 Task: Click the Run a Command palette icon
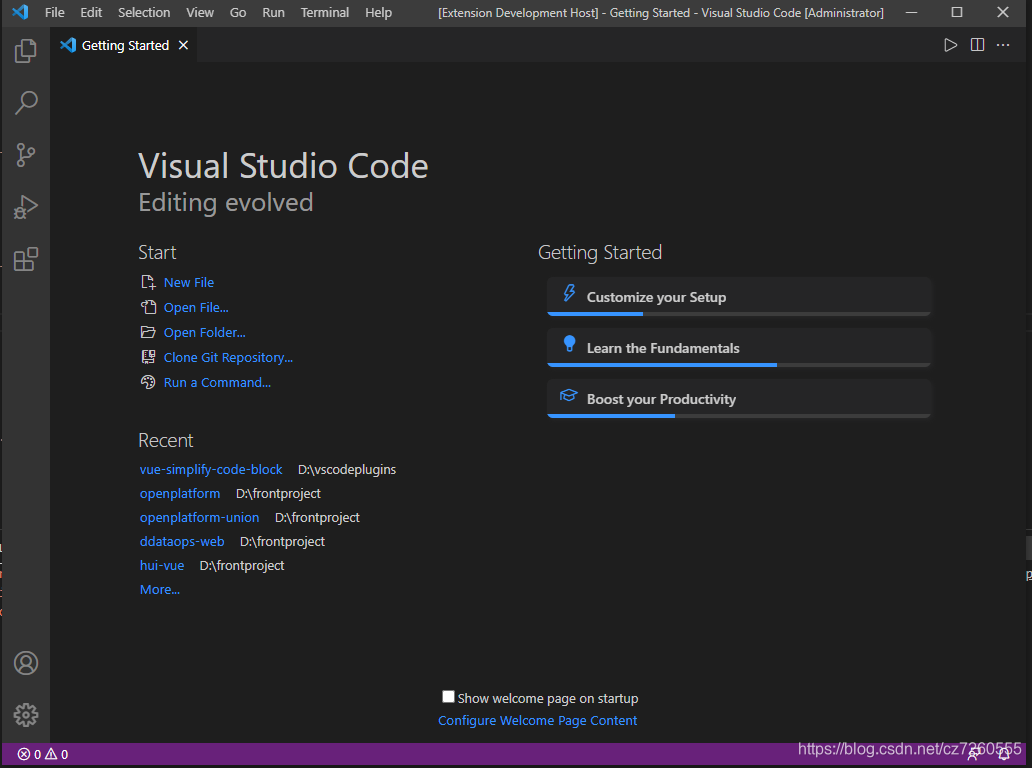click(x=148, y=382)
